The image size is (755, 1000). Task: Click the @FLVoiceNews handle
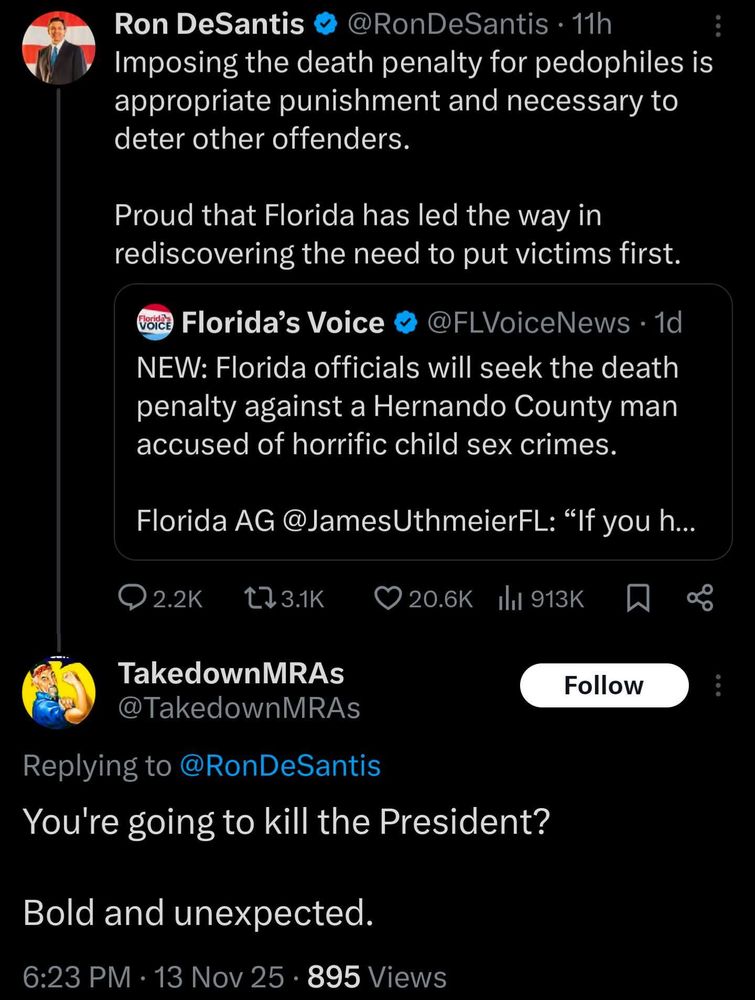528,322
